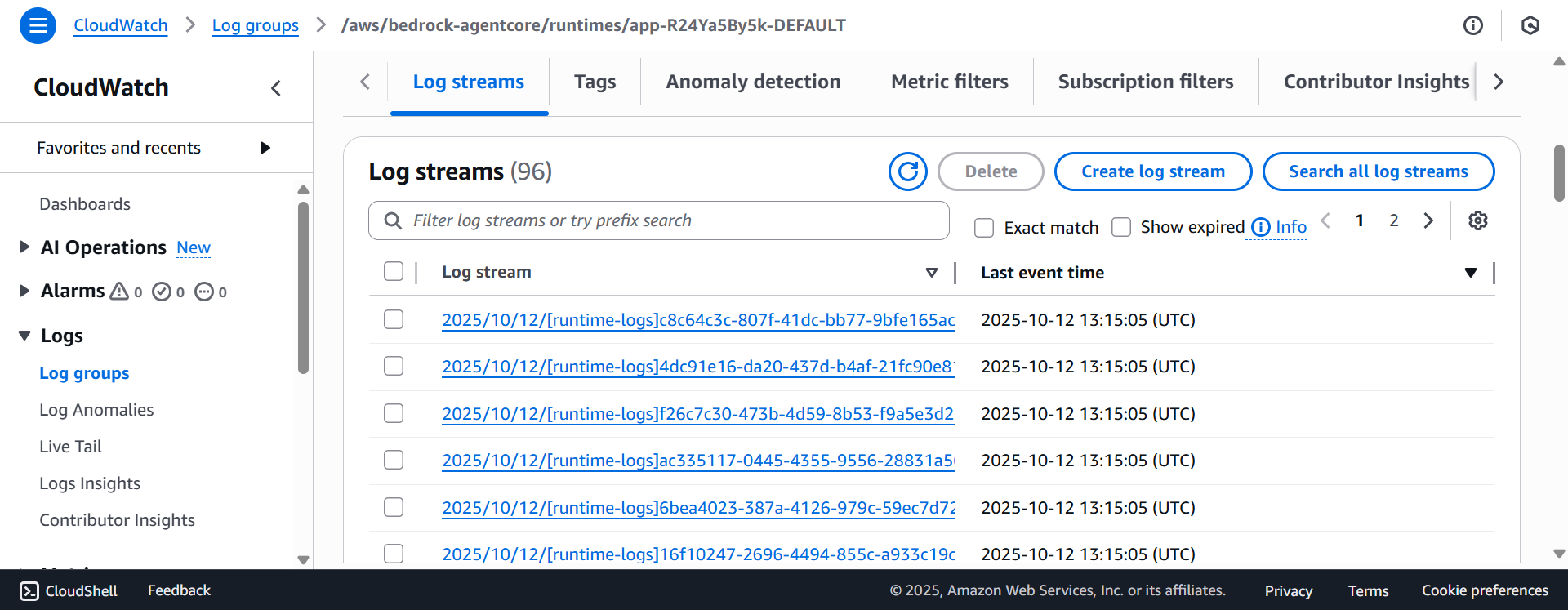Open the Tags tab
The image size is (1568, 610).
click(x=595, y=82)
